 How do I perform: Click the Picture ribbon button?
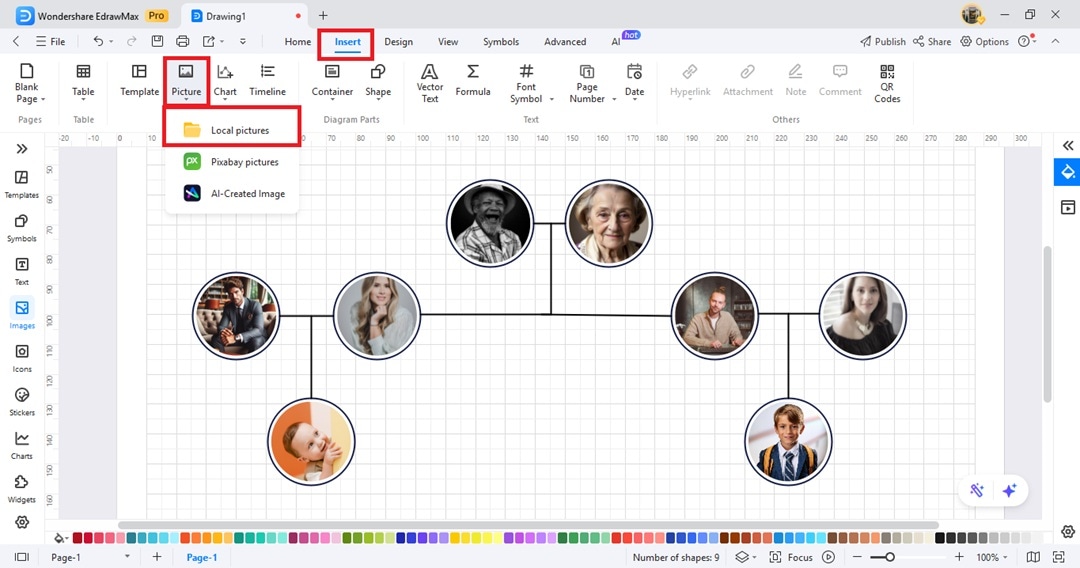pyautogui.click(x=186, y=81)
